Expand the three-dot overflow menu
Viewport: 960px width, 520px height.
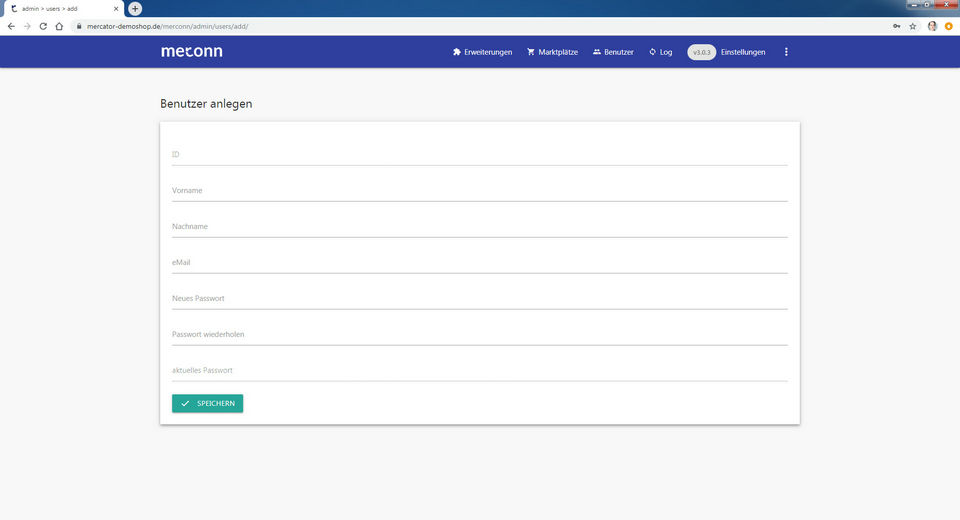786,52
